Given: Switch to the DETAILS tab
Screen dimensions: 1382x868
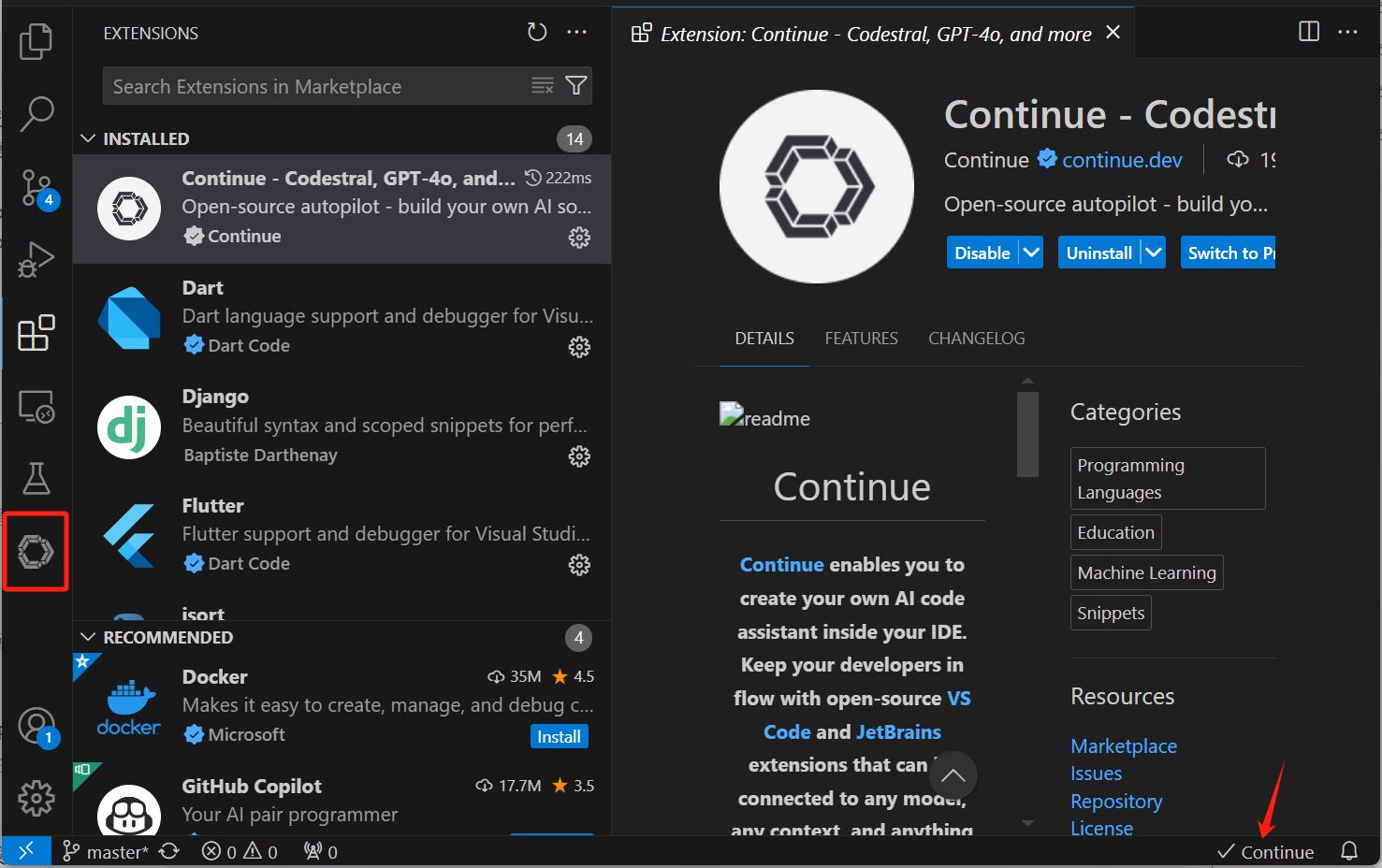Looking at the screenshot, I should (x=764, y=339).
